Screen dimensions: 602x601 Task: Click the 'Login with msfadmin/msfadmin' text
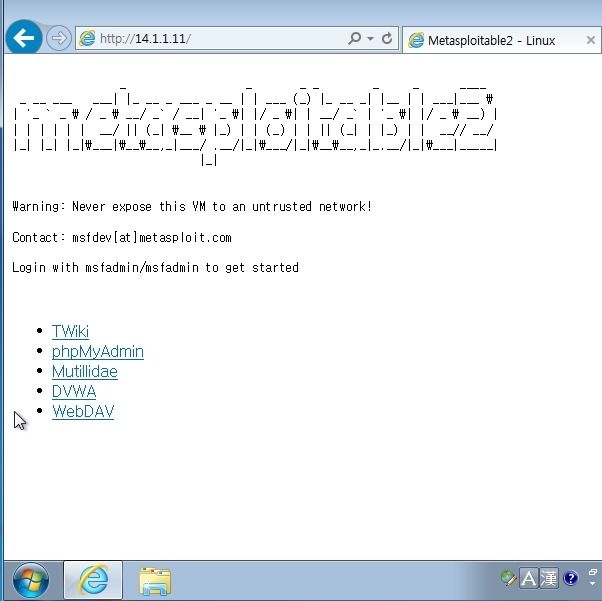click(x=155, y=267)
